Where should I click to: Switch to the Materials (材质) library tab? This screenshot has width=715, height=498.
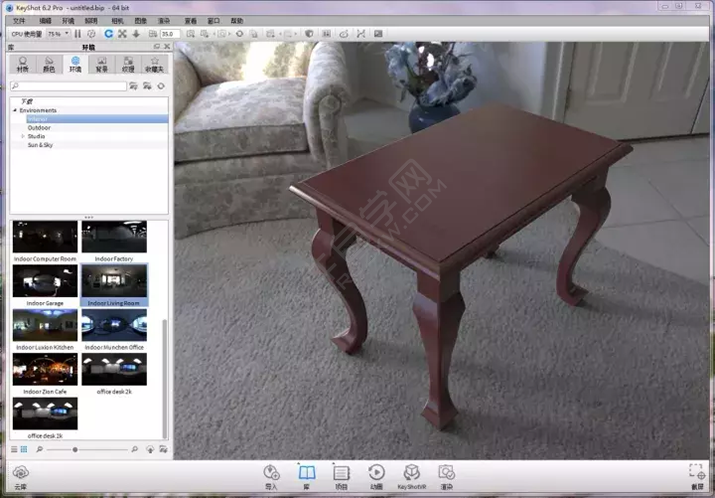(x=23, y=64)
